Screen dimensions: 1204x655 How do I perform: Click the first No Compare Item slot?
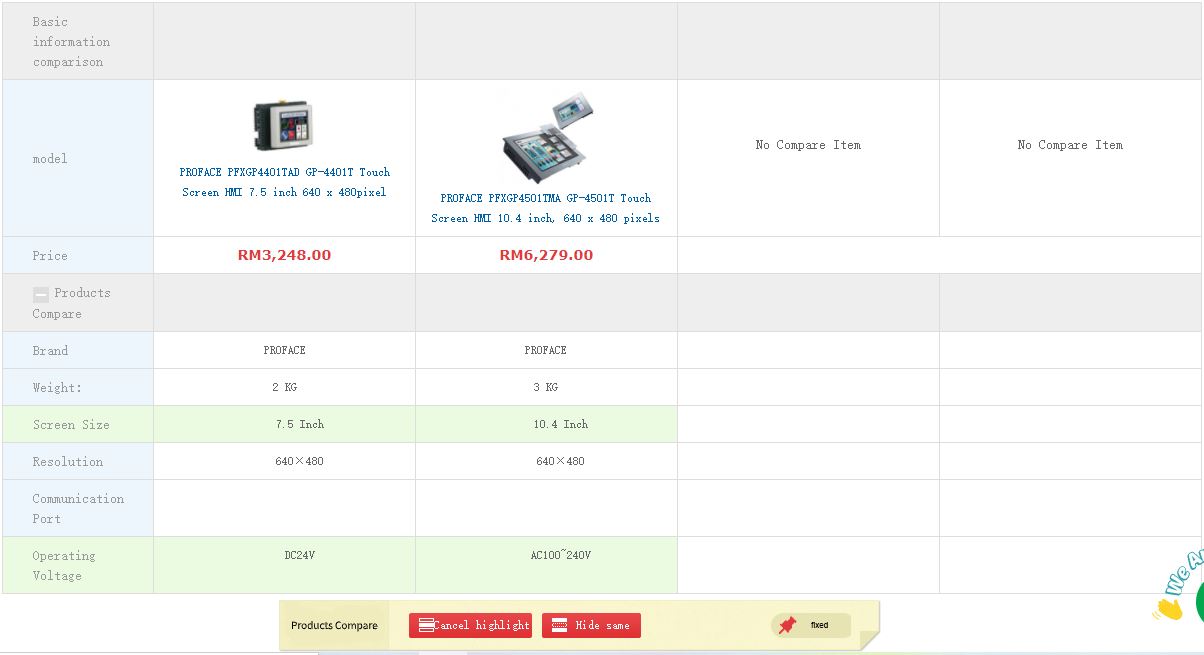pyautogui.click(x=808, y=145)
